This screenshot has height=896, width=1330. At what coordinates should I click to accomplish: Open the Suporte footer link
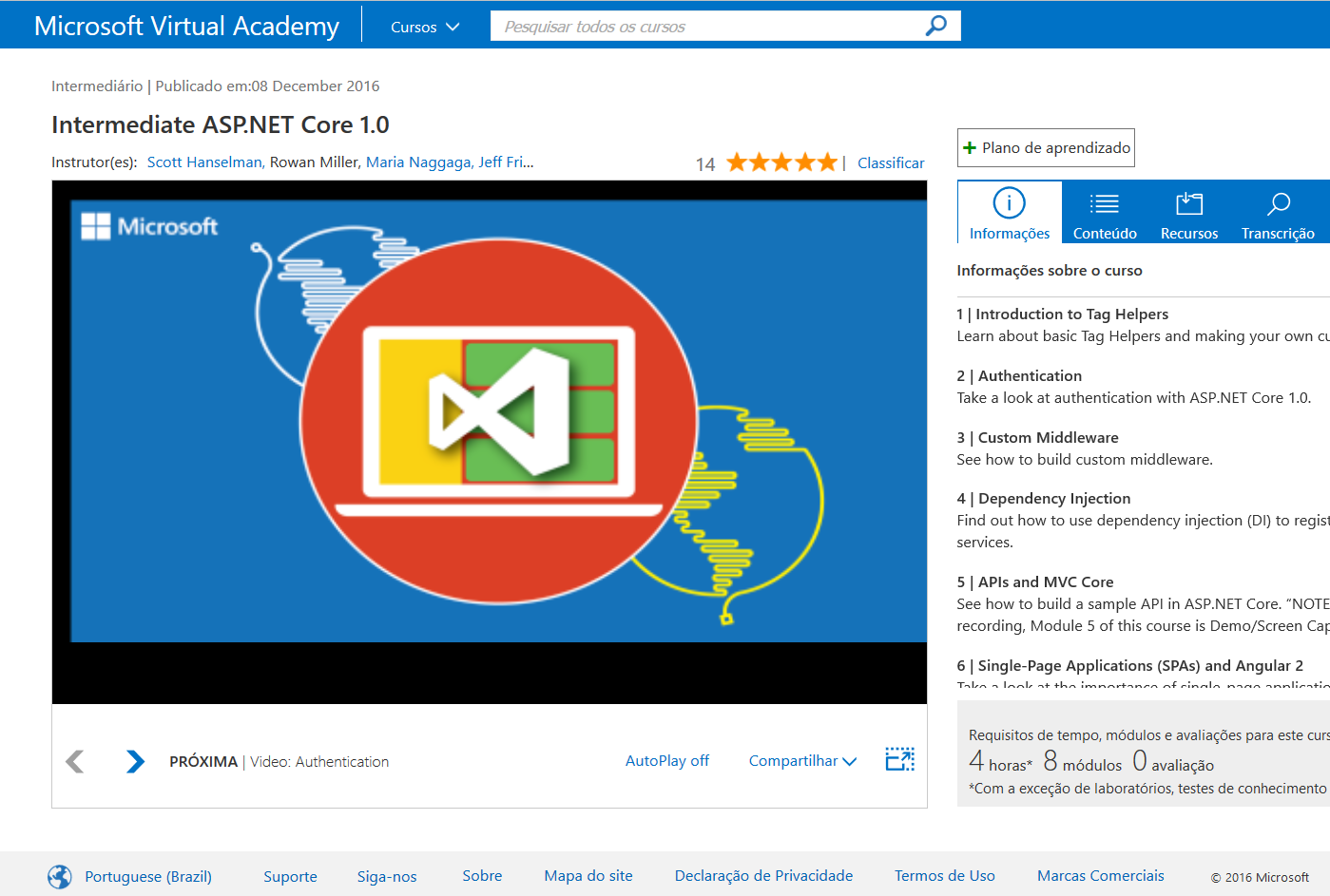pyautogui.click(x=290, y=876)
